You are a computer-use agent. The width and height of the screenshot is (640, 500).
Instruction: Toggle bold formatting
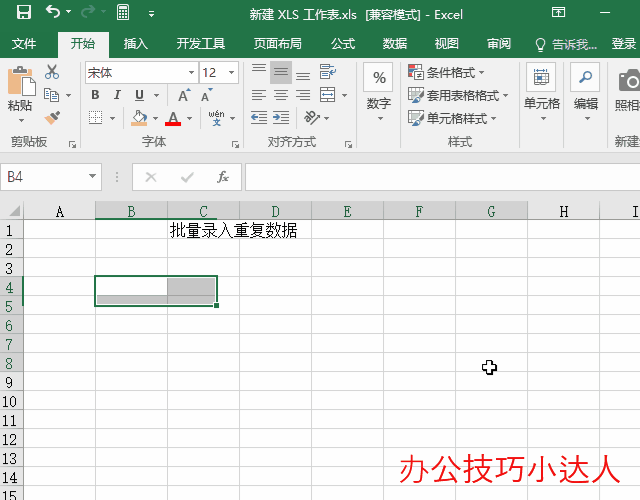click(x=96, y=95)
